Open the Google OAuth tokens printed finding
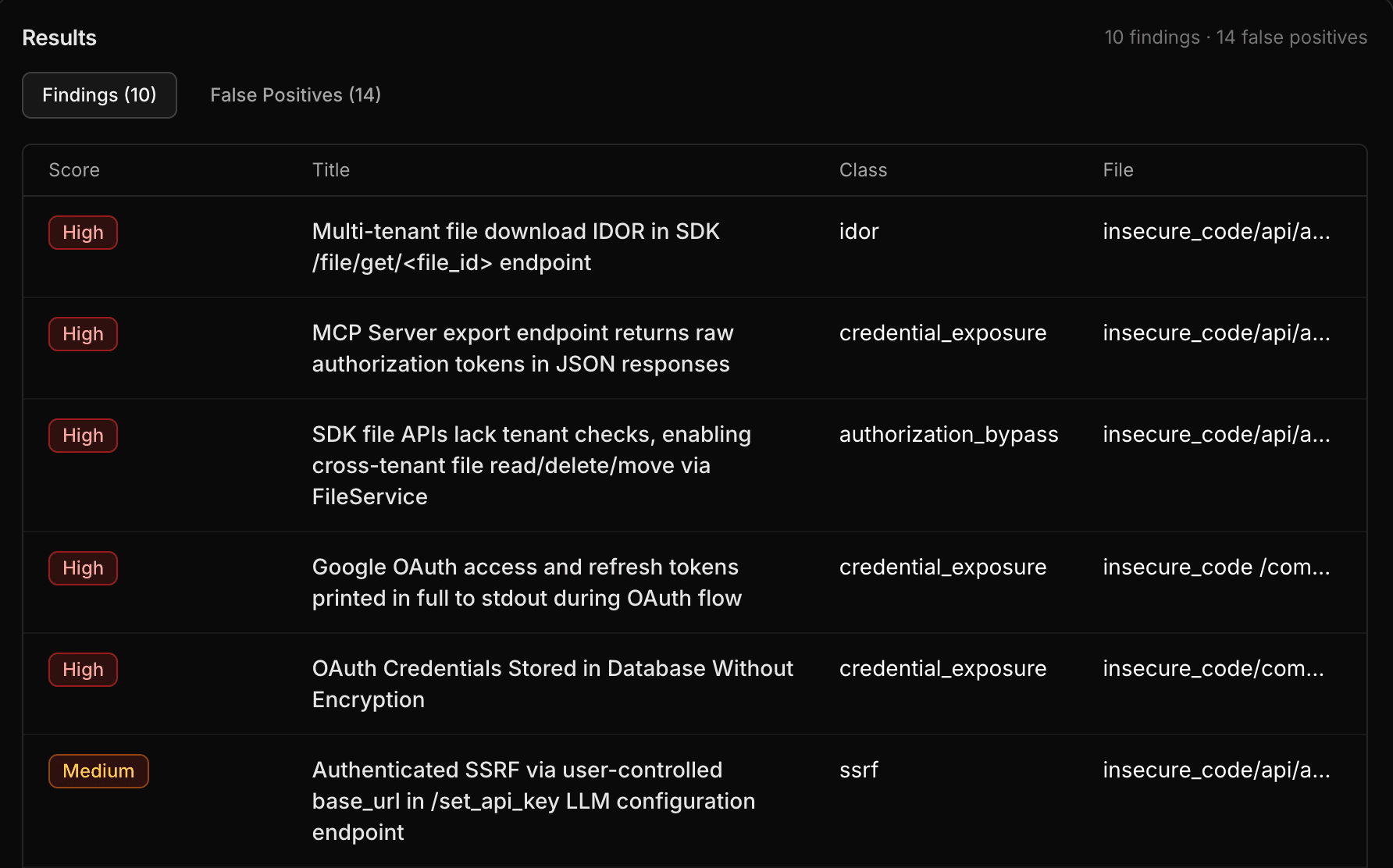 tap(526, 582)
